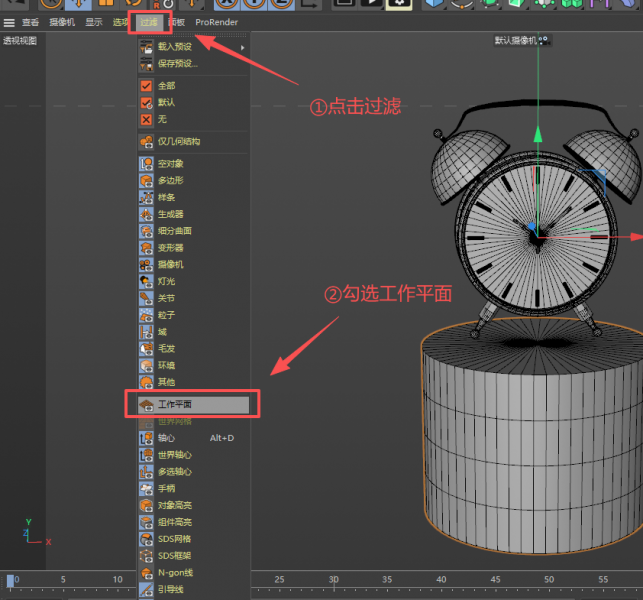The width and height of the screenshot is (643, 600).
Task: Toggle 其他 filter icon
Action: pyautogui.click(x=146, y=382)
